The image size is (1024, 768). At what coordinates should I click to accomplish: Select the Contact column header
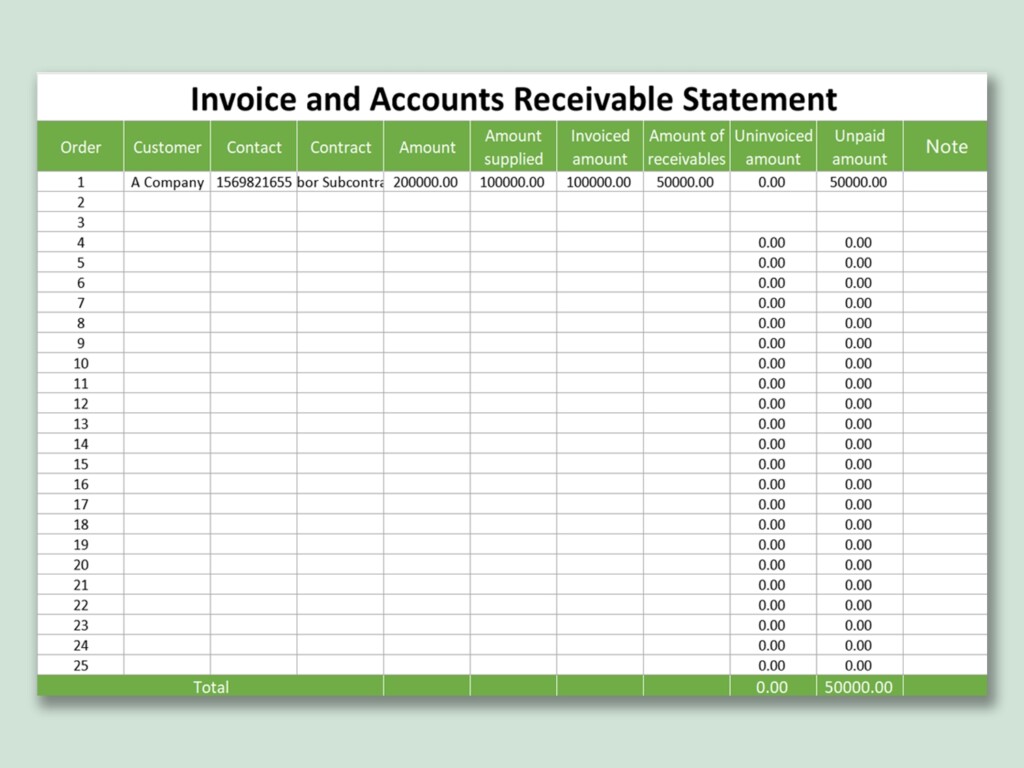[253, 147]
